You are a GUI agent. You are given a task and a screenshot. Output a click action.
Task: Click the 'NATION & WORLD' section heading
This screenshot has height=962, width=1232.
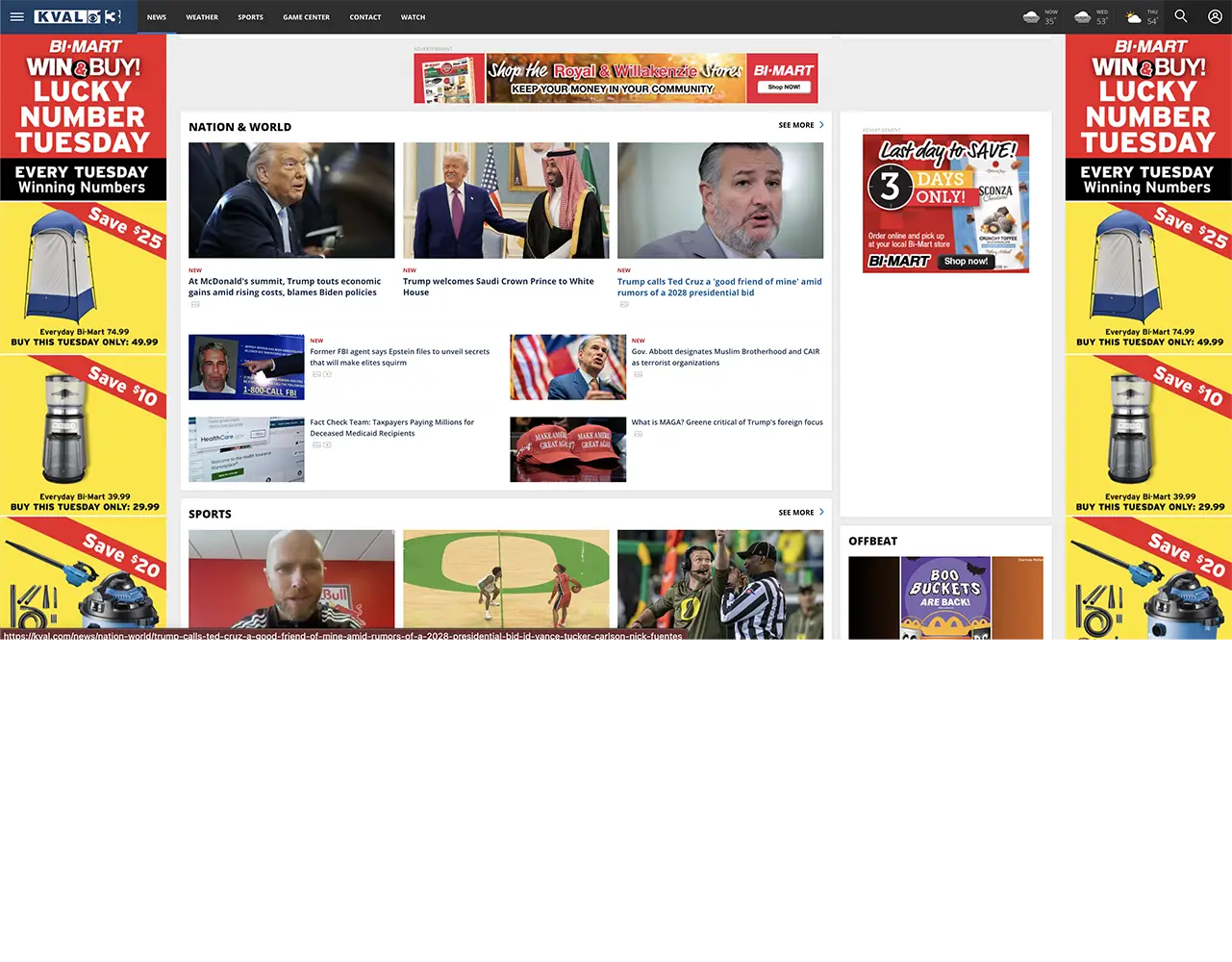pos(239,127)
